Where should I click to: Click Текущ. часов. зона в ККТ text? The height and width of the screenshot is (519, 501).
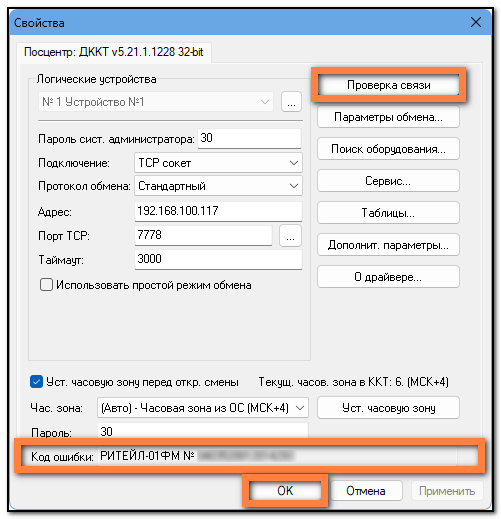[354, 382]
